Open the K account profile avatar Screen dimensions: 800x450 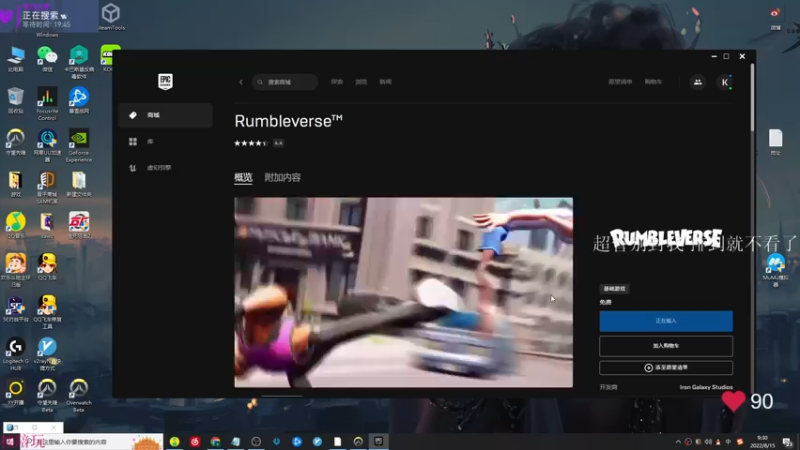tap(724, 82)
